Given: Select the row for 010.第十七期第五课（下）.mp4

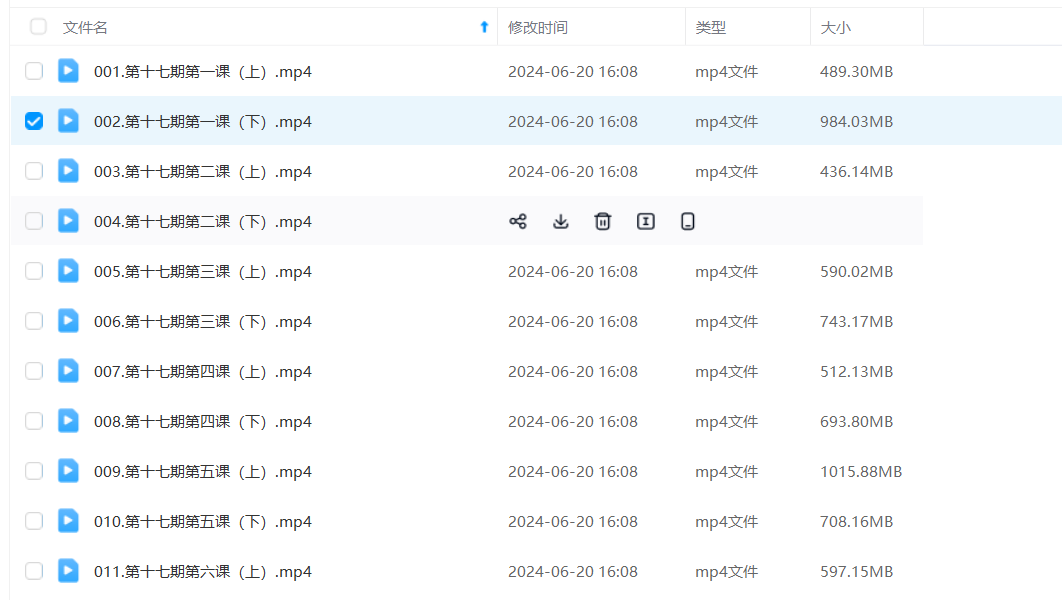Looking at the screenshot, I should pyautogui.click(x=34, y=521).
